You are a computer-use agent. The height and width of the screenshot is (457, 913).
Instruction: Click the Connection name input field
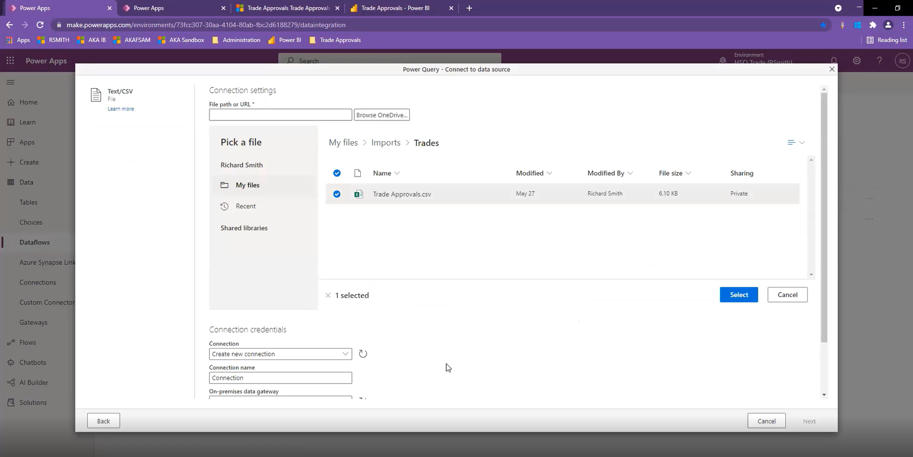tap(280, 378)
